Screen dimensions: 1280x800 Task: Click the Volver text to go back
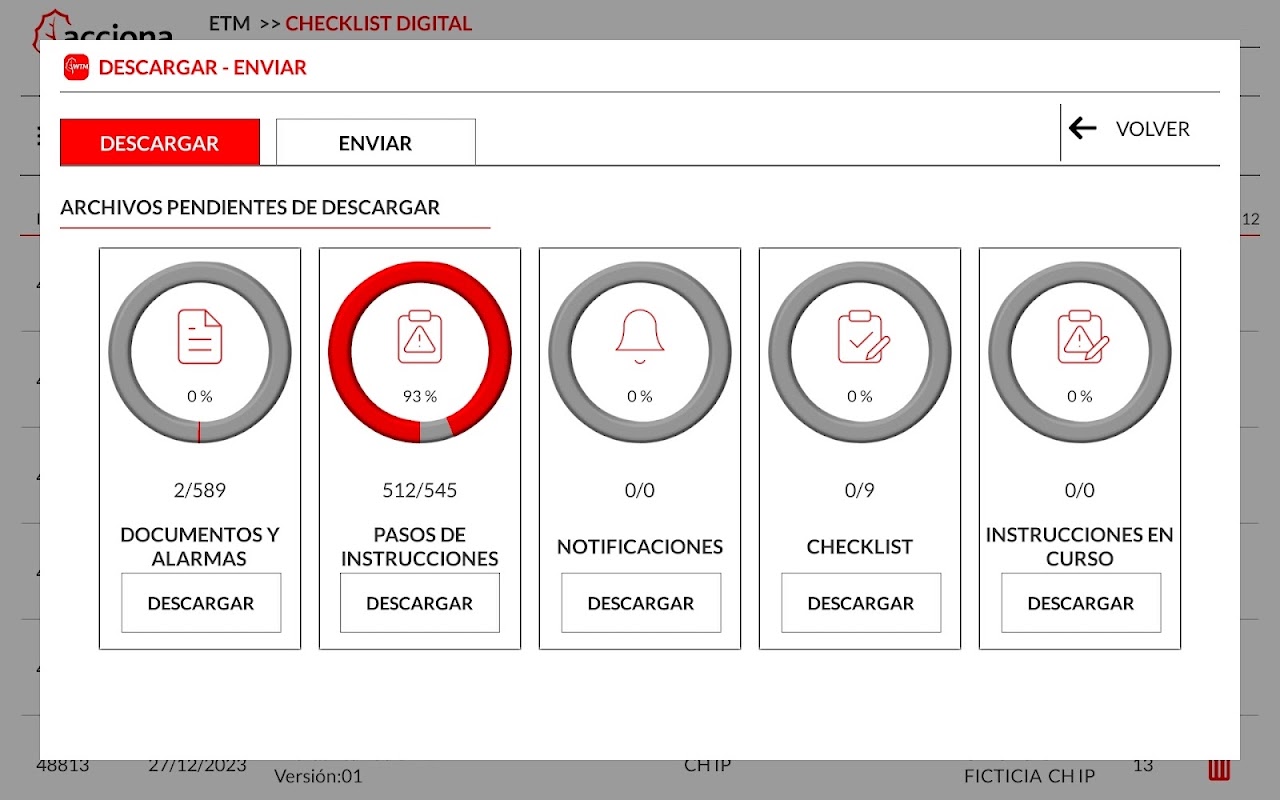tap(1153, 129)
